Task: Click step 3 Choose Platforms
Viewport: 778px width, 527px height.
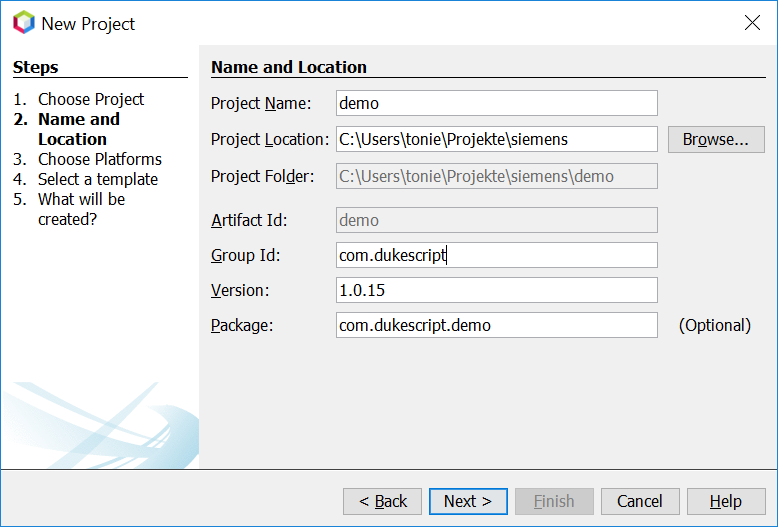Action: tap(99, 159)
